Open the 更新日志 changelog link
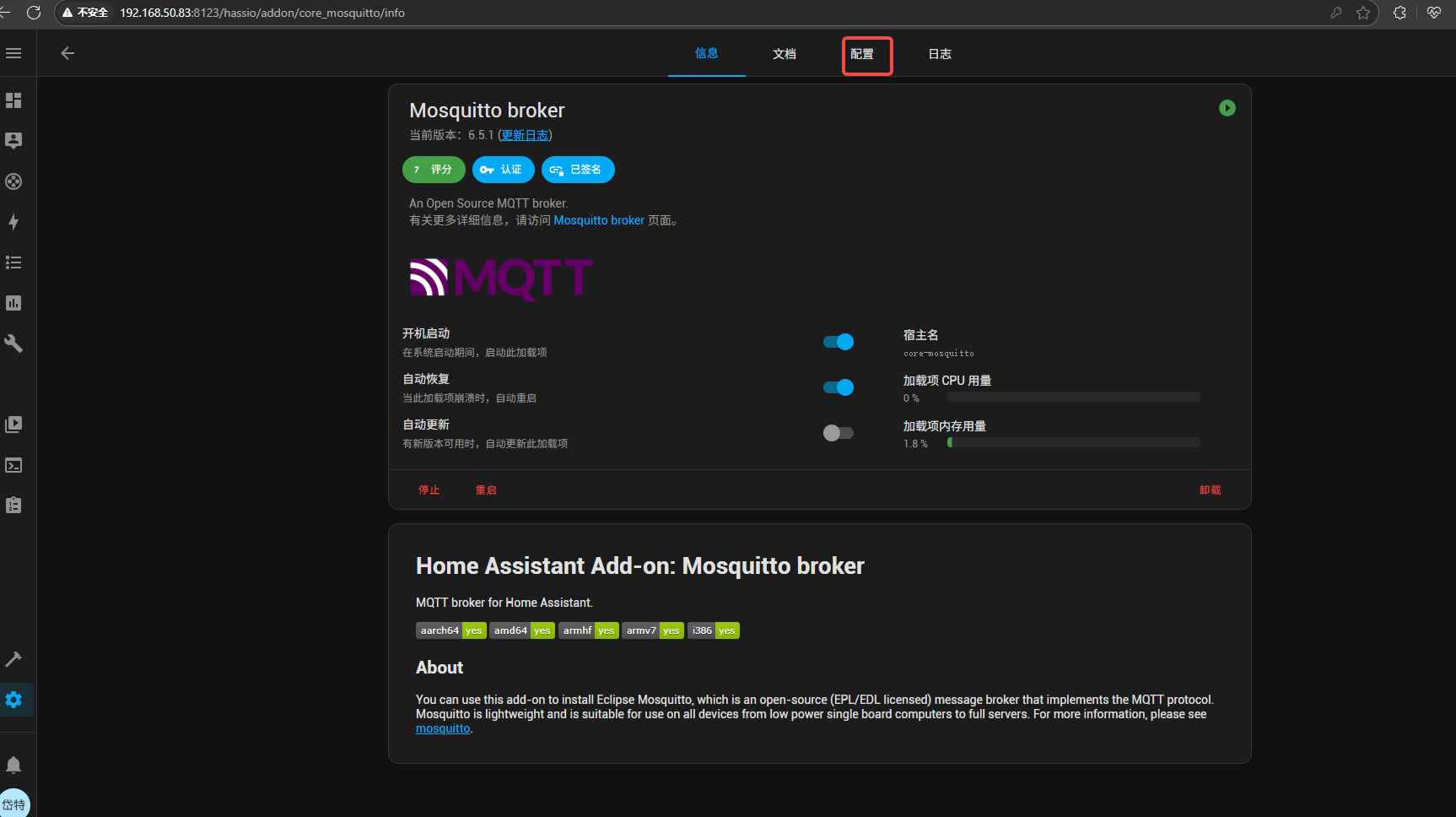Screen dimensions: 1456x817 click(x=525, y=135)
